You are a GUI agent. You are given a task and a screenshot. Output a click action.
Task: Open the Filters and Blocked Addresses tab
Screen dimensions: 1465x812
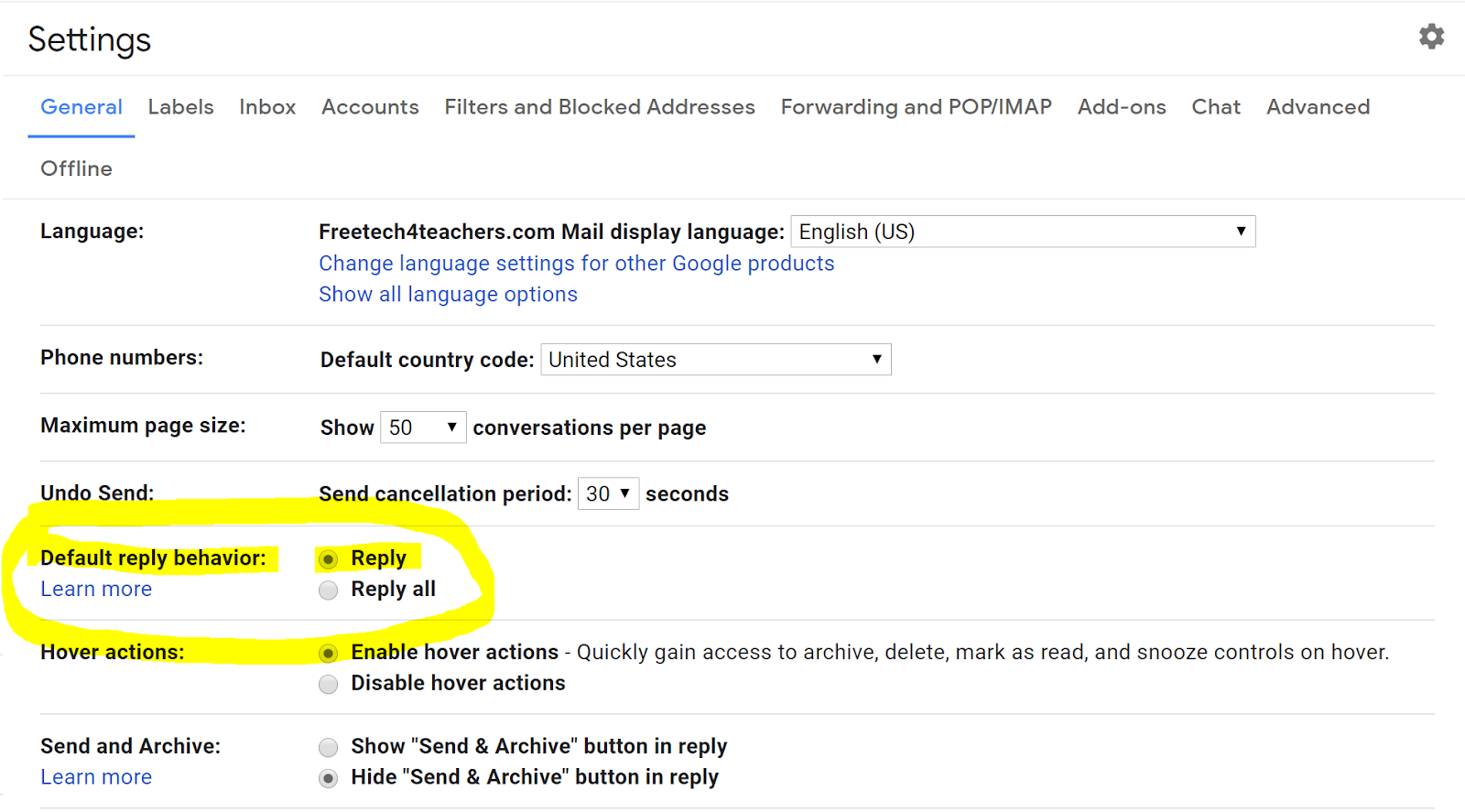[600, 107]
